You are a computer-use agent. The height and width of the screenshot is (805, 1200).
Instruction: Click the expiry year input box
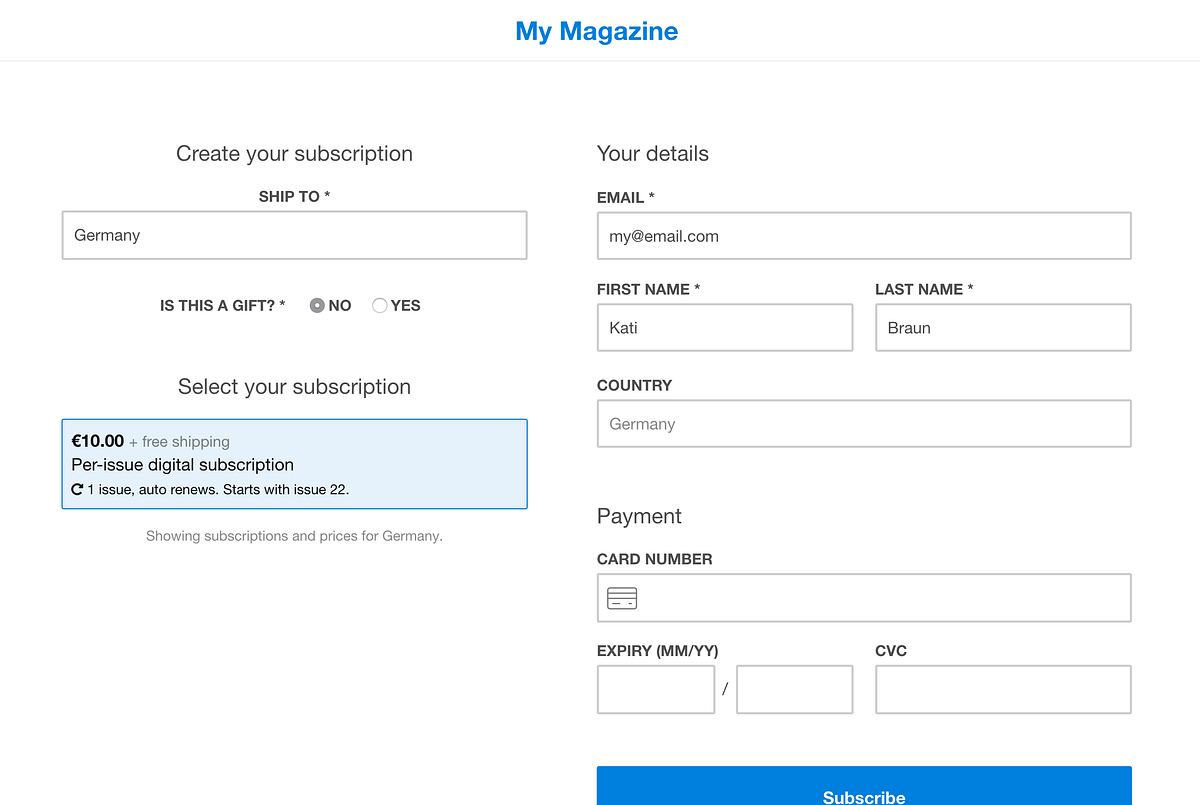tap(795, 690)
